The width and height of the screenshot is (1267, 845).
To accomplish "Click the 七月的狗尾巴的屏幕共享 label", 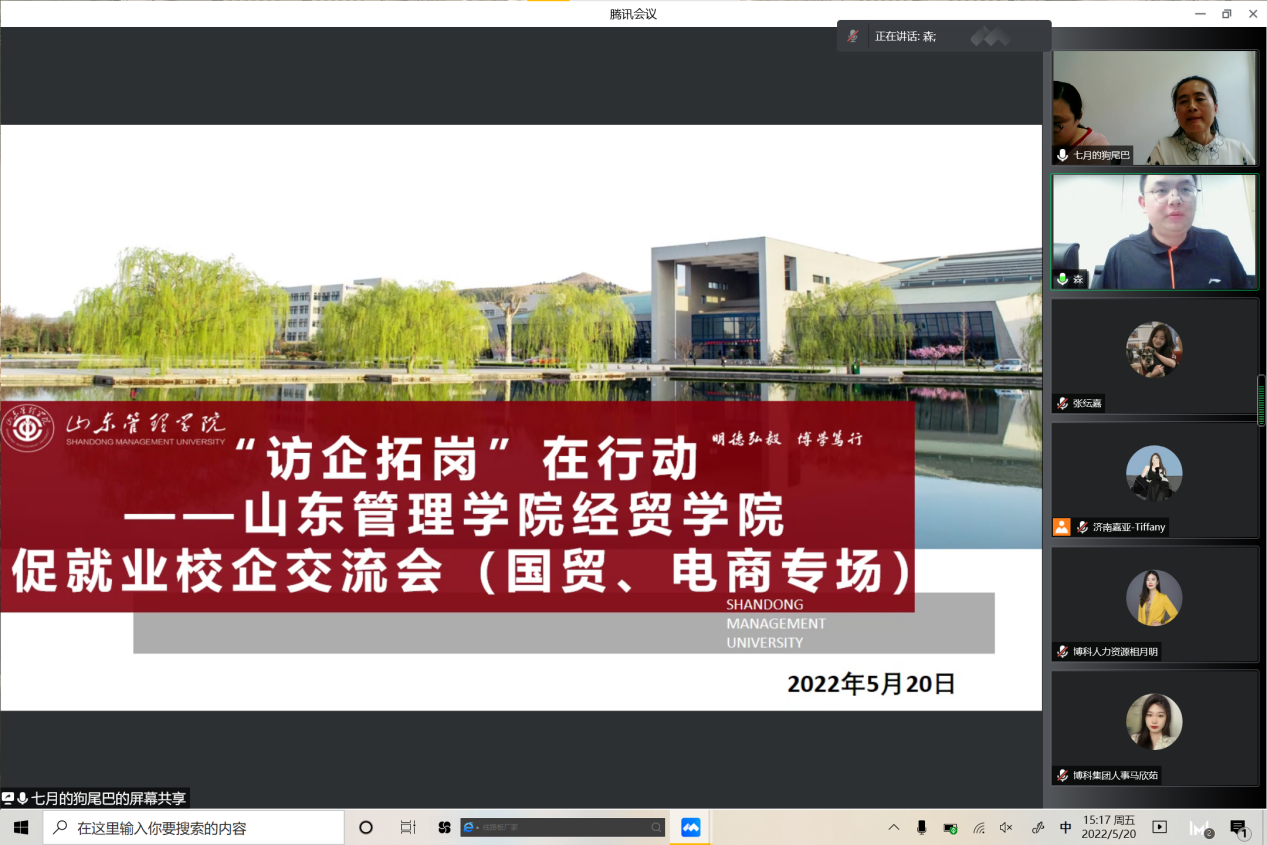I will click(109, 798).
